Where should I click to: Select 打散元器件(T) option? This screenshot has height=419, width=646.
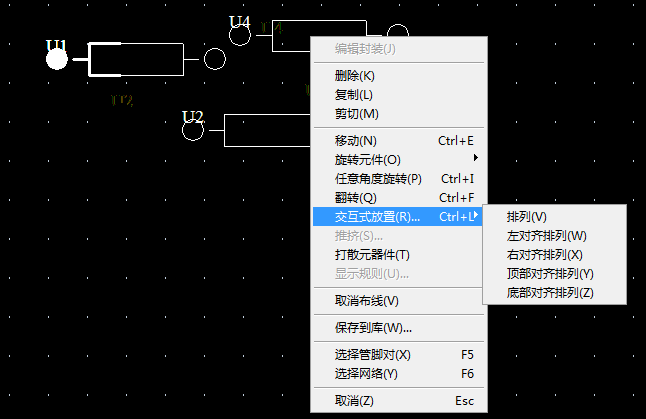point(372,255)
